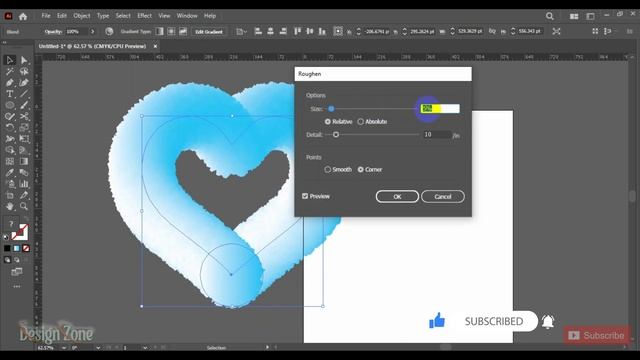The width and height of the screenshot is (640, 360).
Task: Set linear gradient type button
Action: click(160, 31)
